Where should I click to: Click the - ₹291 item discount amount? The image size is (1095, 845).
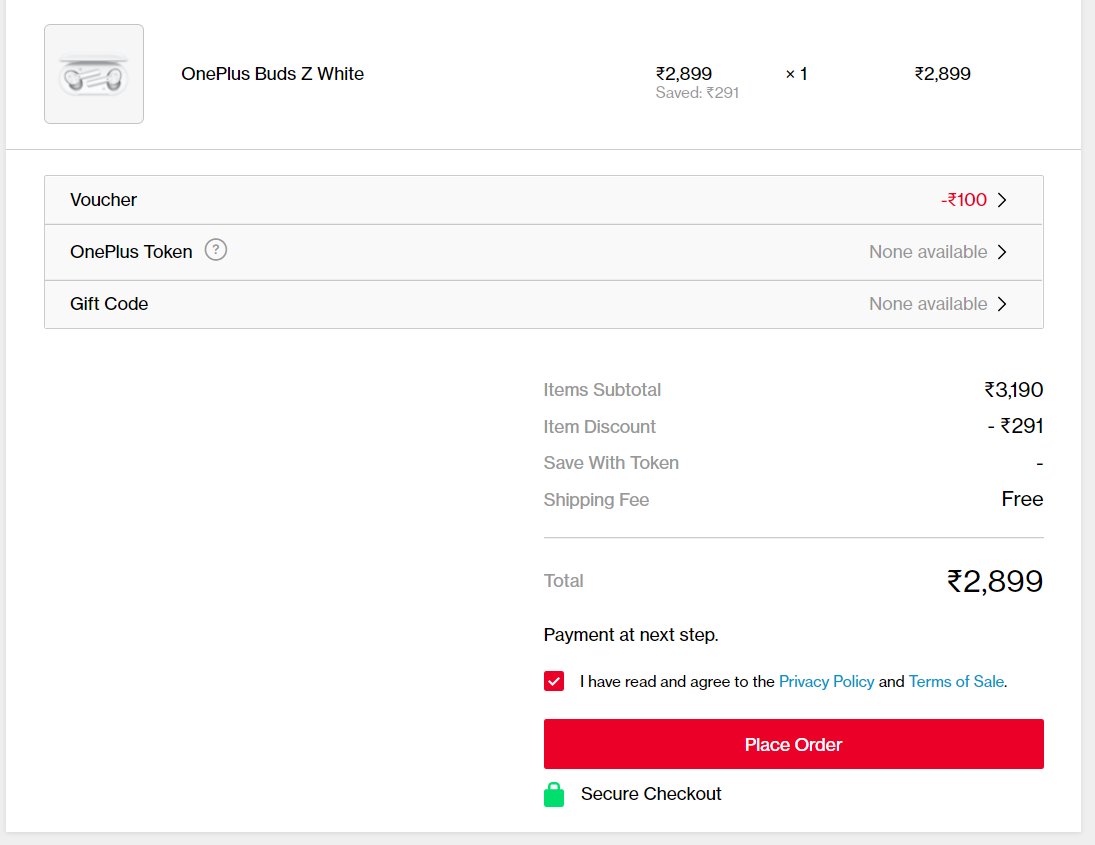[x=1015, y=426]
